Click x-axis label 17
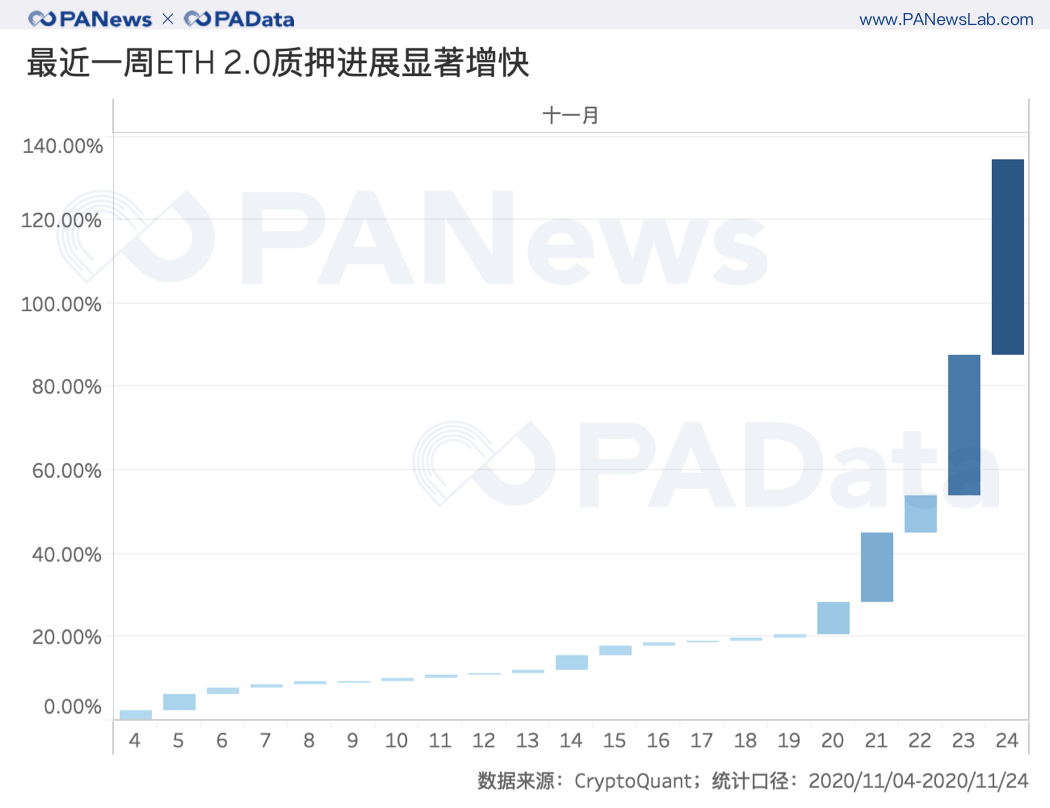 (702, 741)
